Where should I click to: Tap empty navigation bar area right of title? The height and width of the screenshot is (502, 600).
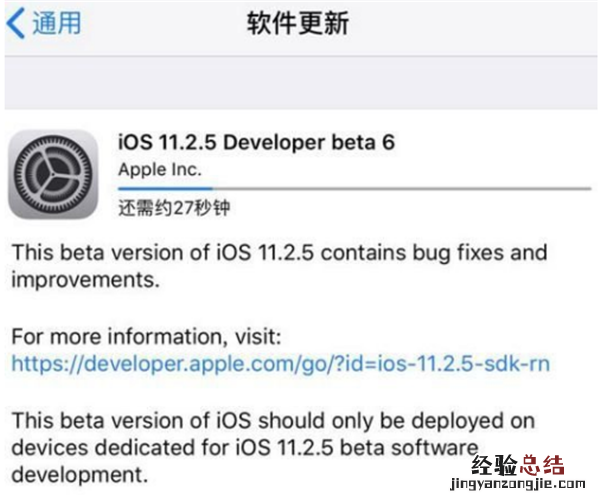[x=480, y=24]
